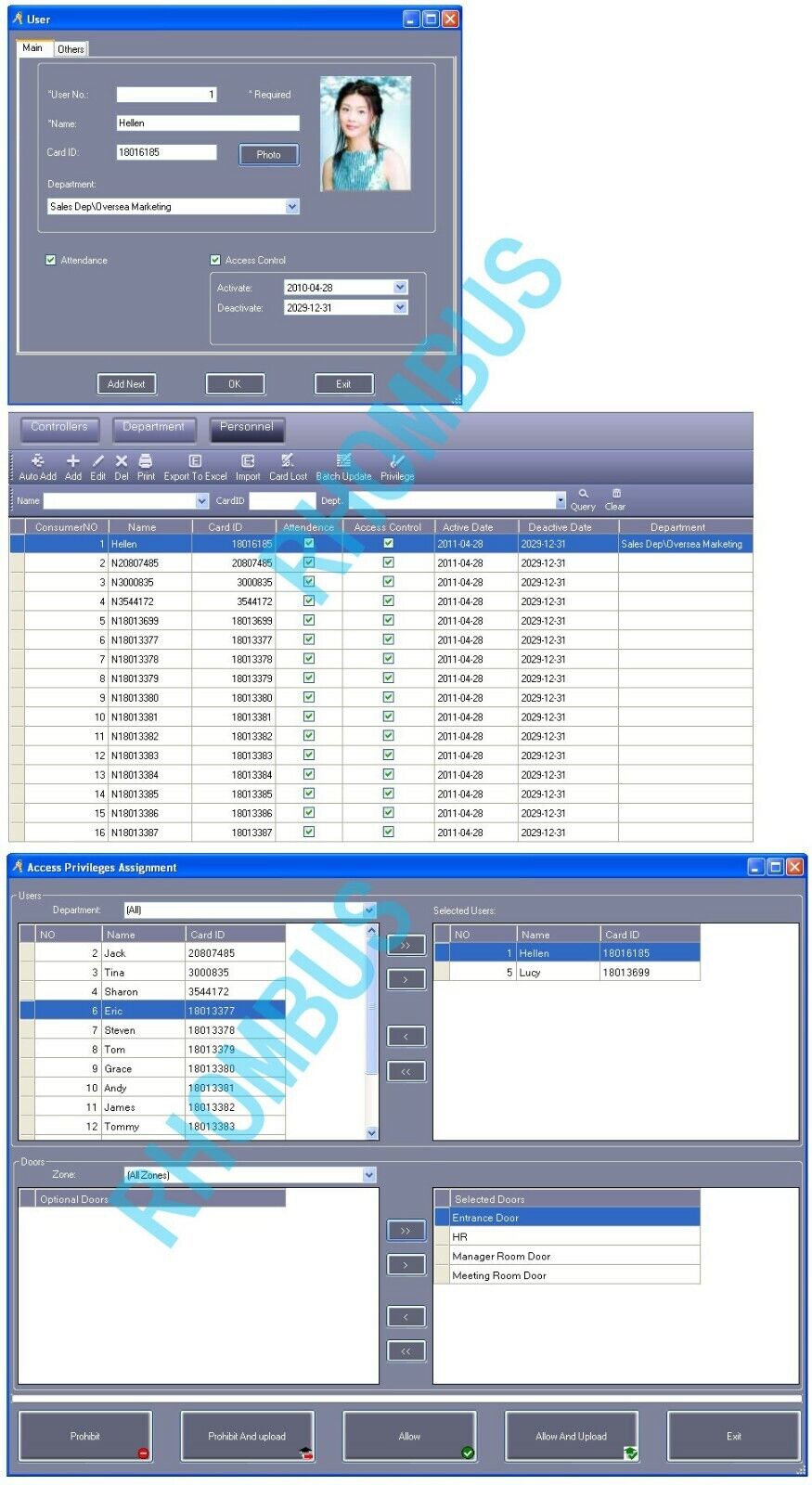Click the Del toolbar icon

coord(121,461)
